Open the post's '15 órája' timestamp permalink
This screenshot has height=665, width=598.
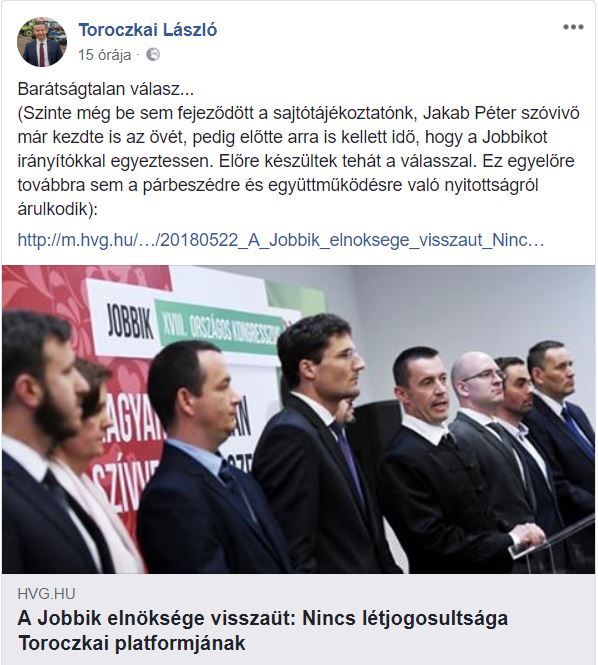104,55
